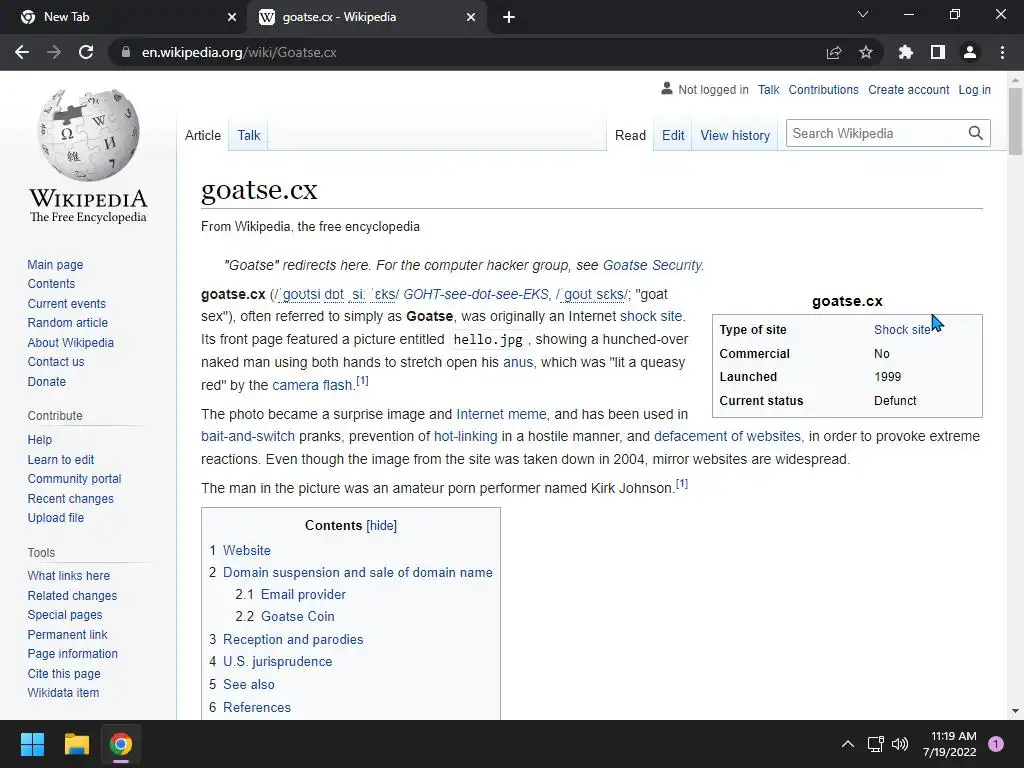Jump to References section in Contents
Image resolution: width=1024 pixels, height=768 pixels.
257,707
